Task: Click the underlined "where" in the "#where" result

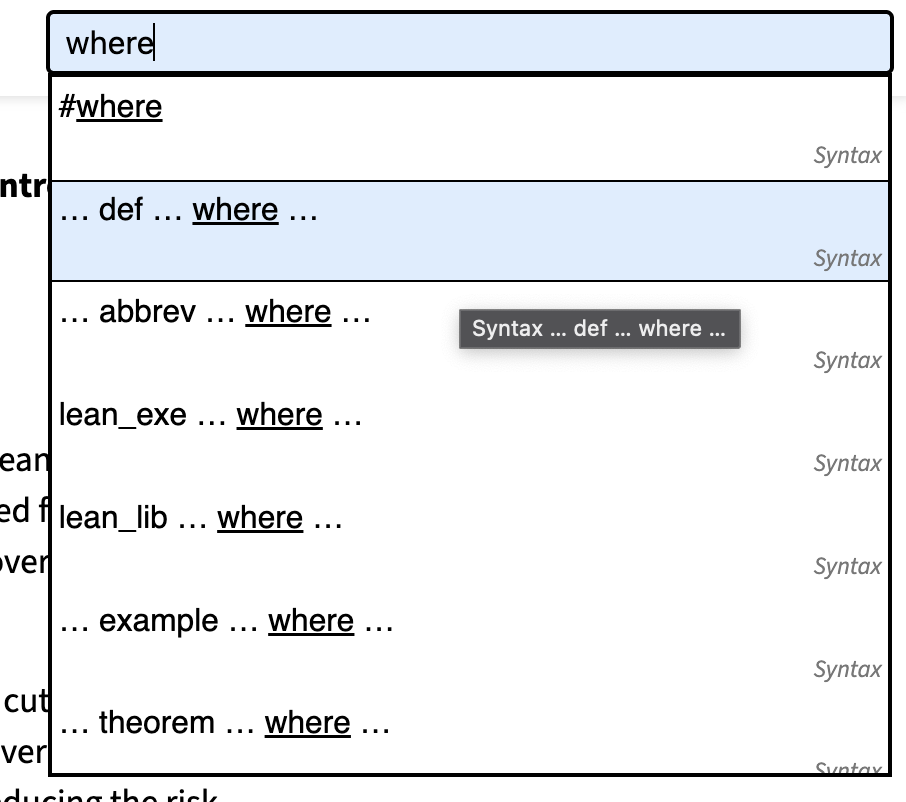Action: click(x=119, y=108)
